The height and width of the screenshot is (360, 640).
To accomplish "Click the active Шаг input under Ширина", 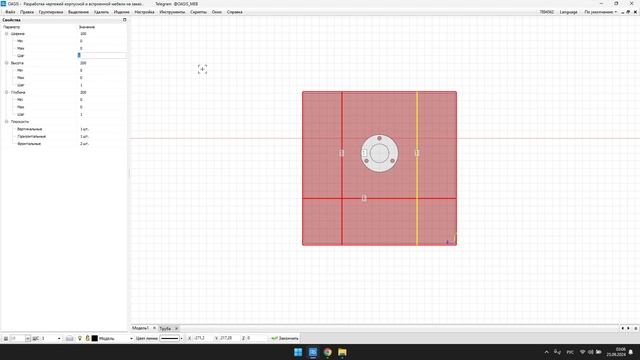I will [x=102, y=55].
